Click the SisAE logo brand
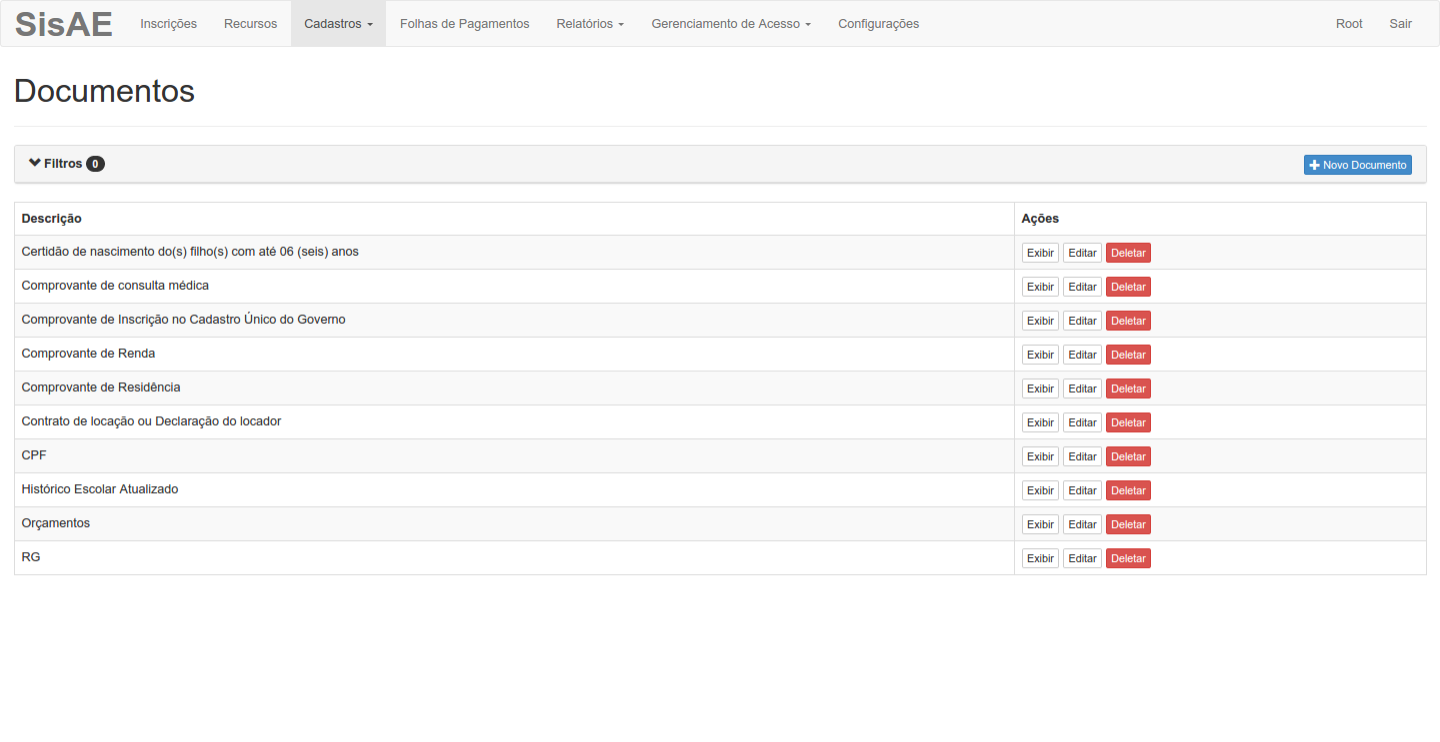 click(x=64, y=24)
